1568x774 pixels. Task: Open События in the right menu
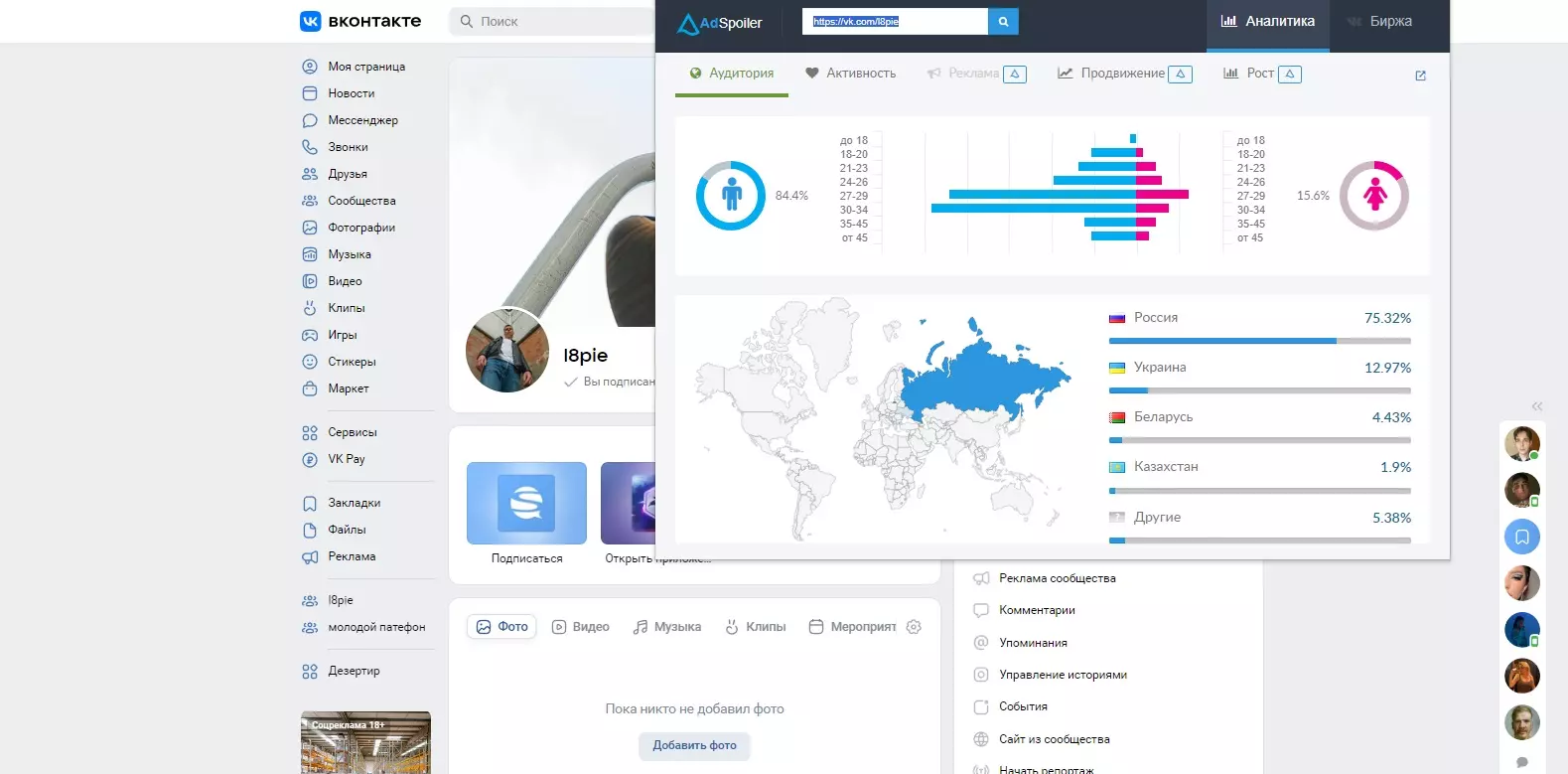[1023, 706]
